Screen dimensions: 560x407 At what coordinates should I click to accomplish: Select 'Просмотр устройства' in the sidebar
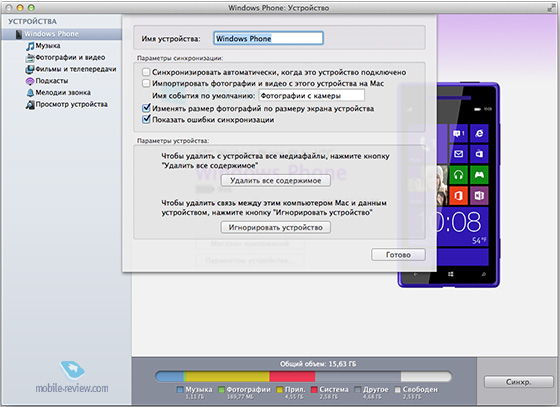(x=71, y=105)
